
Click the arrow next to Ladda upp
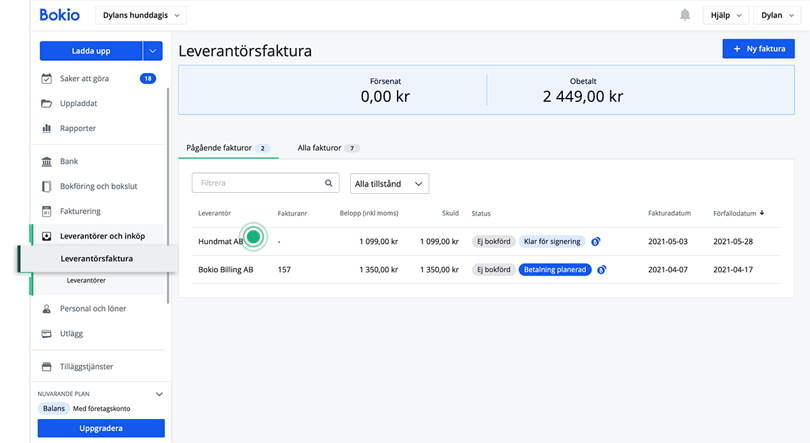pos(153,50)
